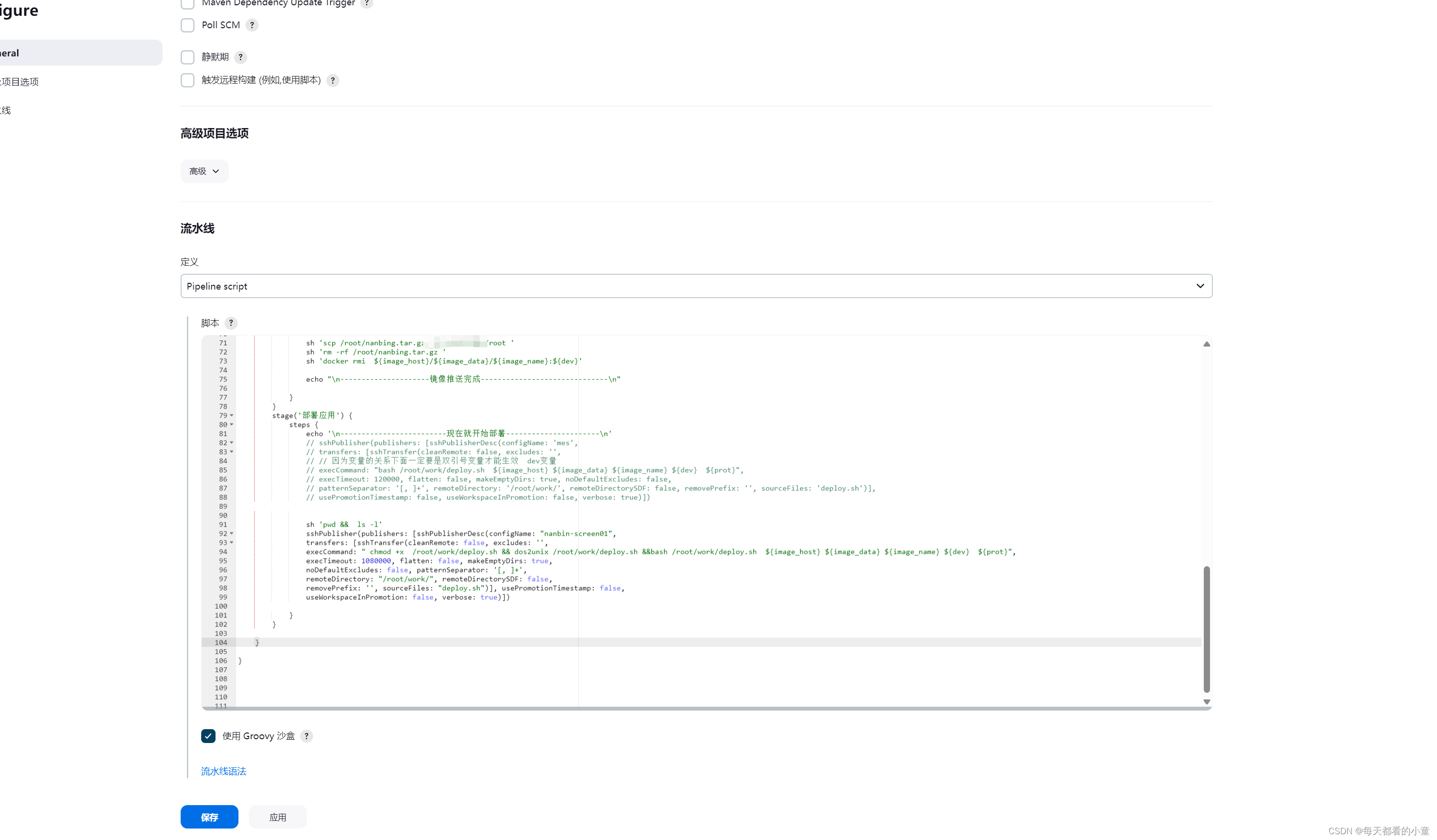Screen dimensions: 1437x840
Task: Collapse the code fold at line 79
Action: coord(232,415)
